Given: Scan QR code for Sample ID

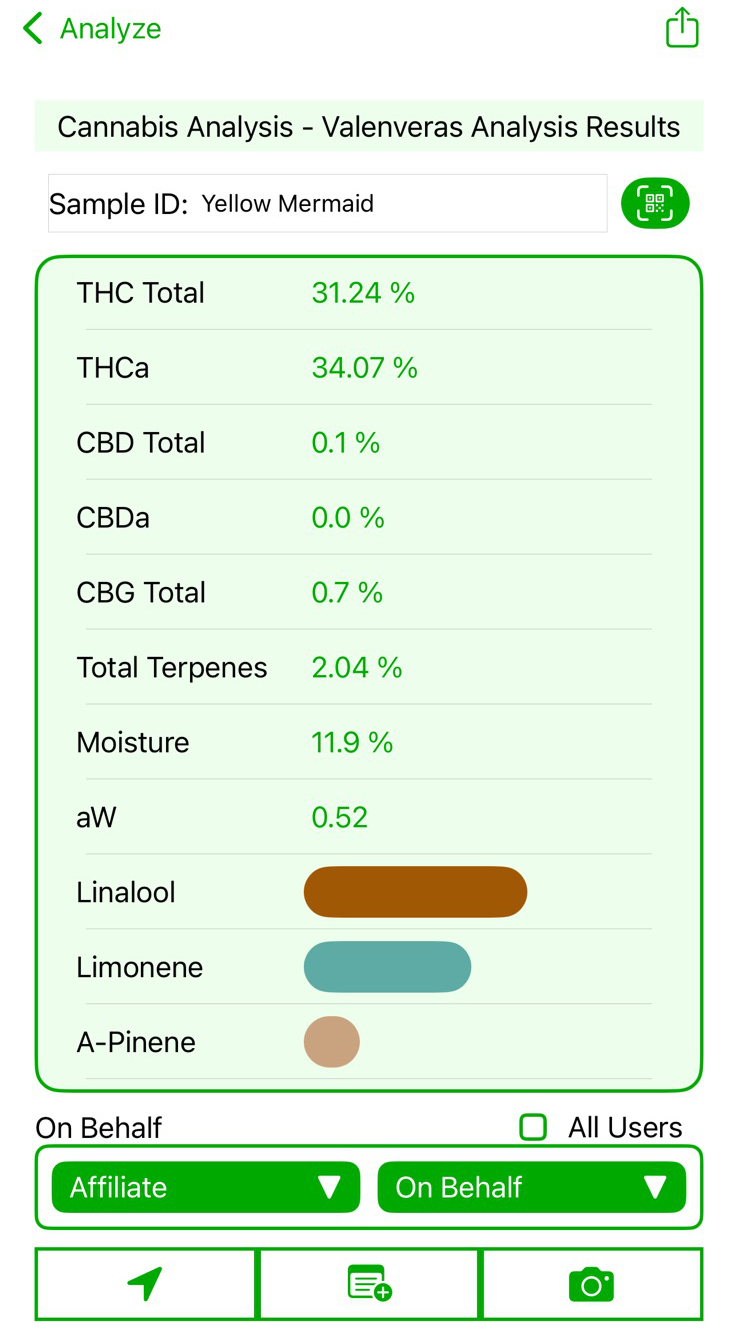Looking at the screenshot, I should coord(655,204).
